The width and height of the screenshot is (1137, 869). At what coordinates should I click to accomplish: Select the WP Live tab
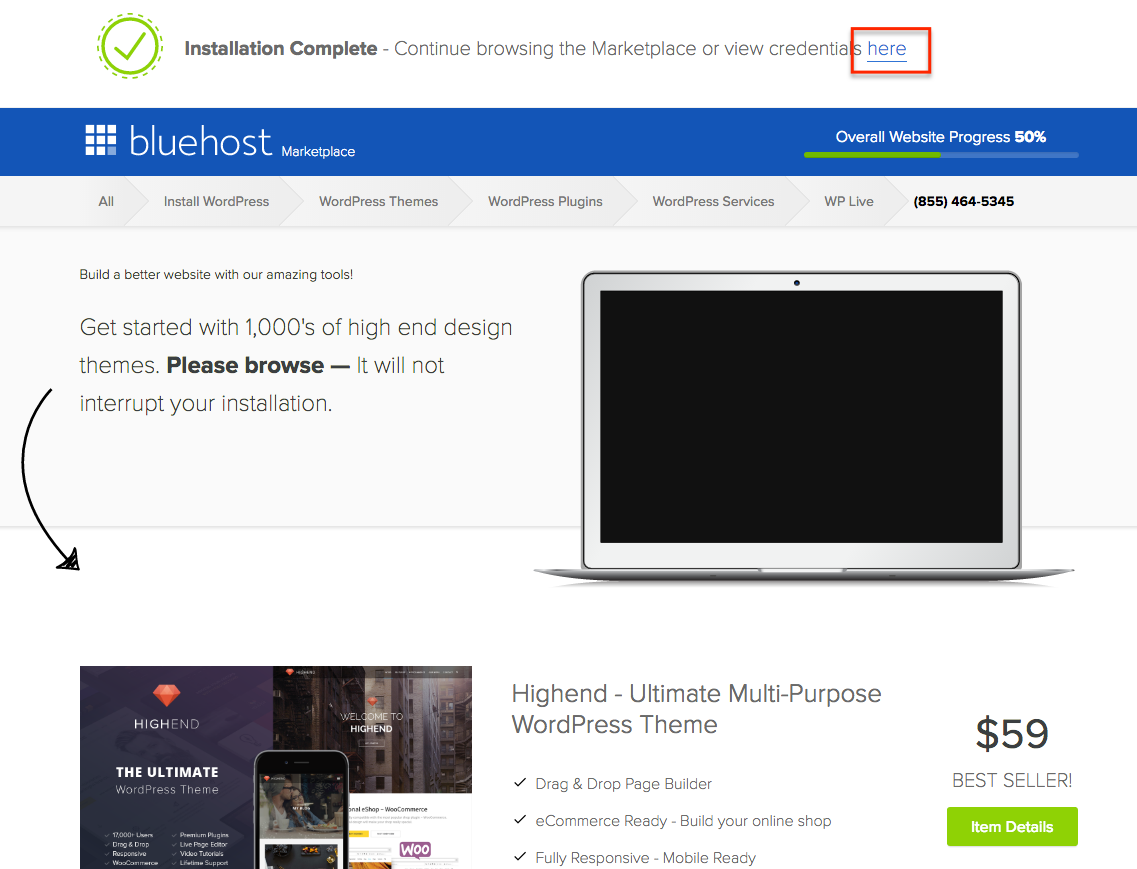(849, 202)
